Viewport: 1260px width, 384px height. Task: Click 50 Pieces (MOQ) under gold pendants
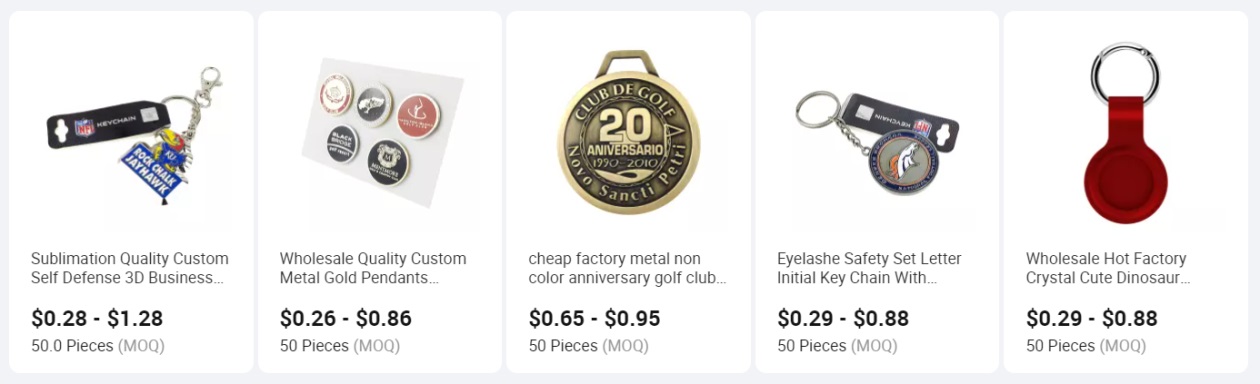340,346
